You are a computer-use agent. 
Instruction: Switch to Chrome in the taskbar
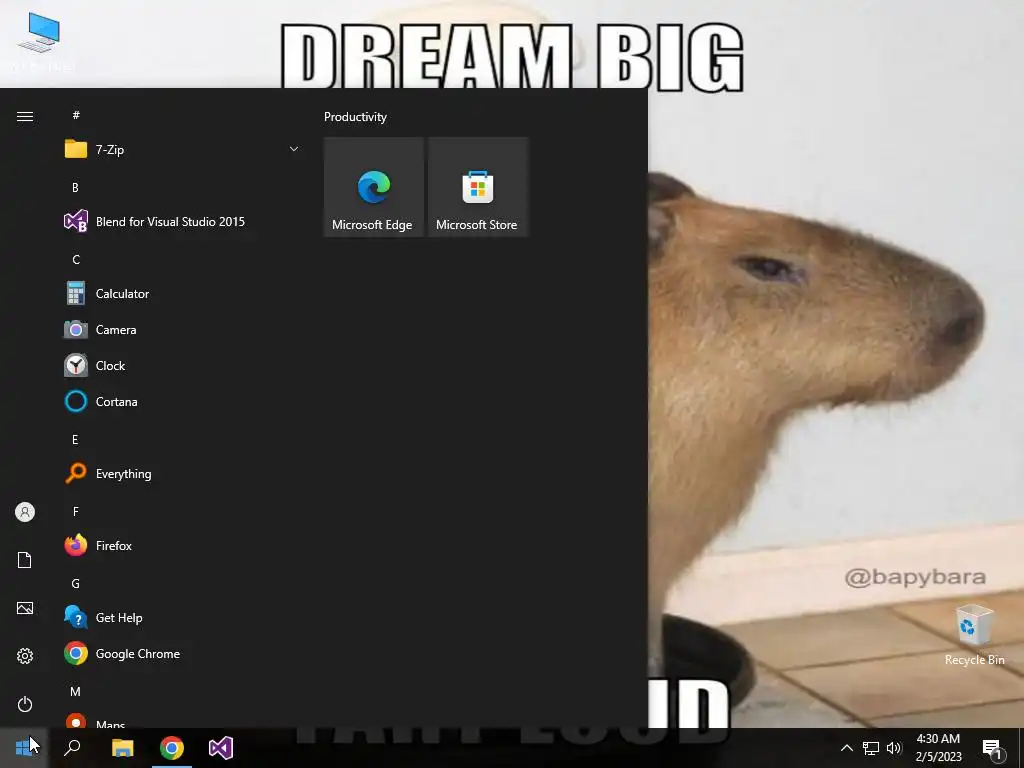coord(172,747)
